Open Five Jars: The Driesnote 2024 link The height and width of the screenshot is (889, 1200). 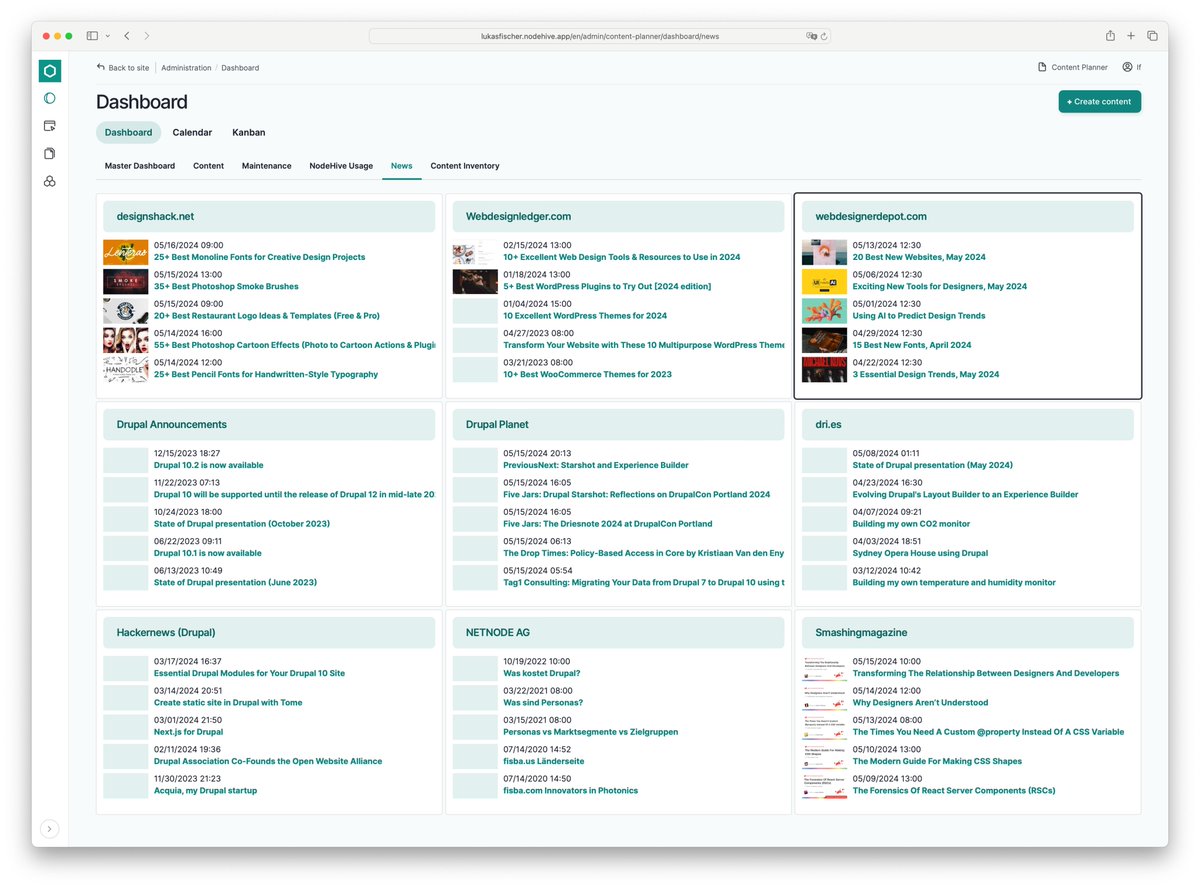608,524
